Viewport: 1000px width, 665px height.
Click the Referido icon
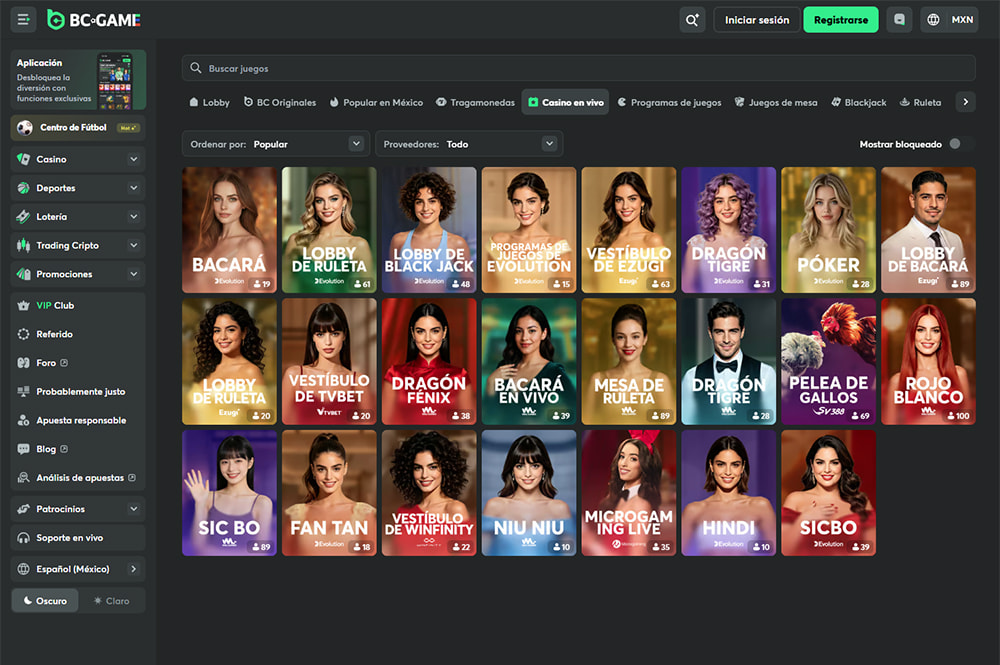(x=24, y=334)
